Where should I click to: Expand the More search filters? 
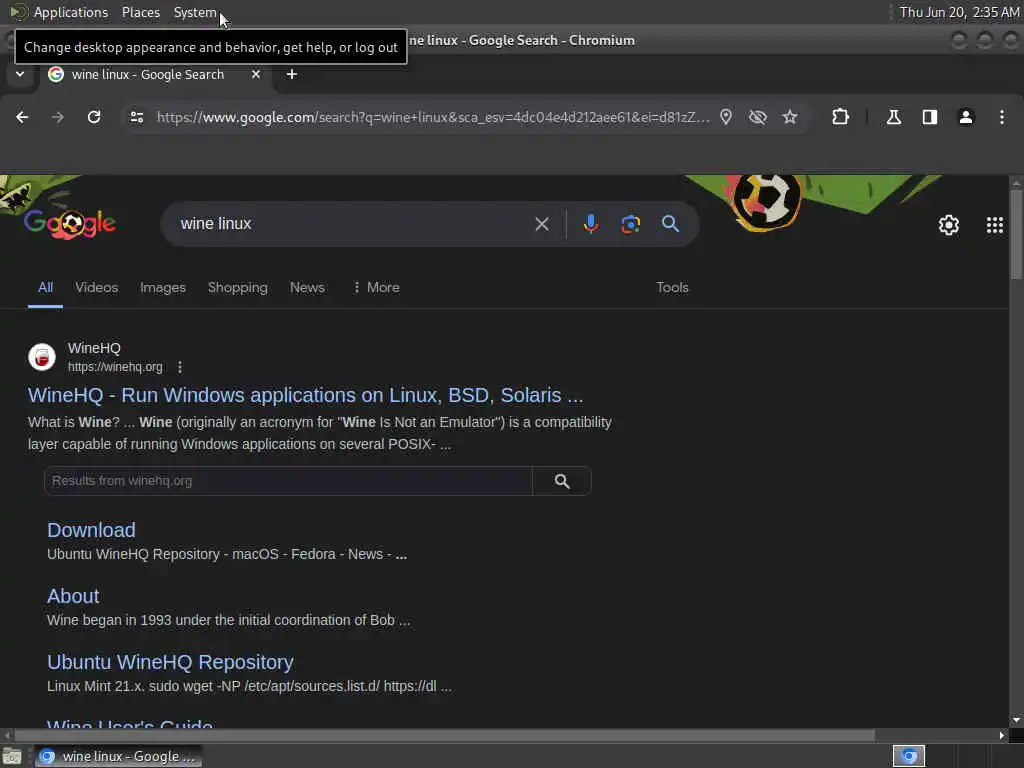(x=376, y=287)
